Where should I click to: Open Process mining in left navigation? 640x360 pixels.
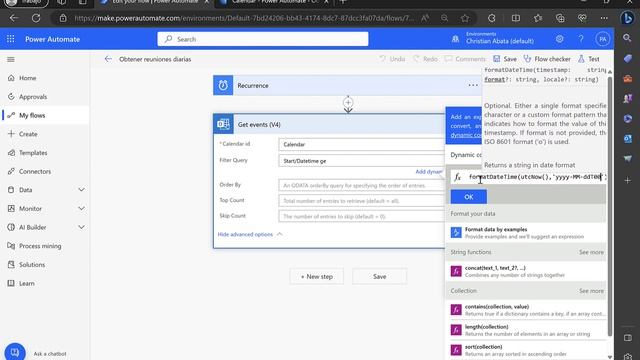coord(40,246)
